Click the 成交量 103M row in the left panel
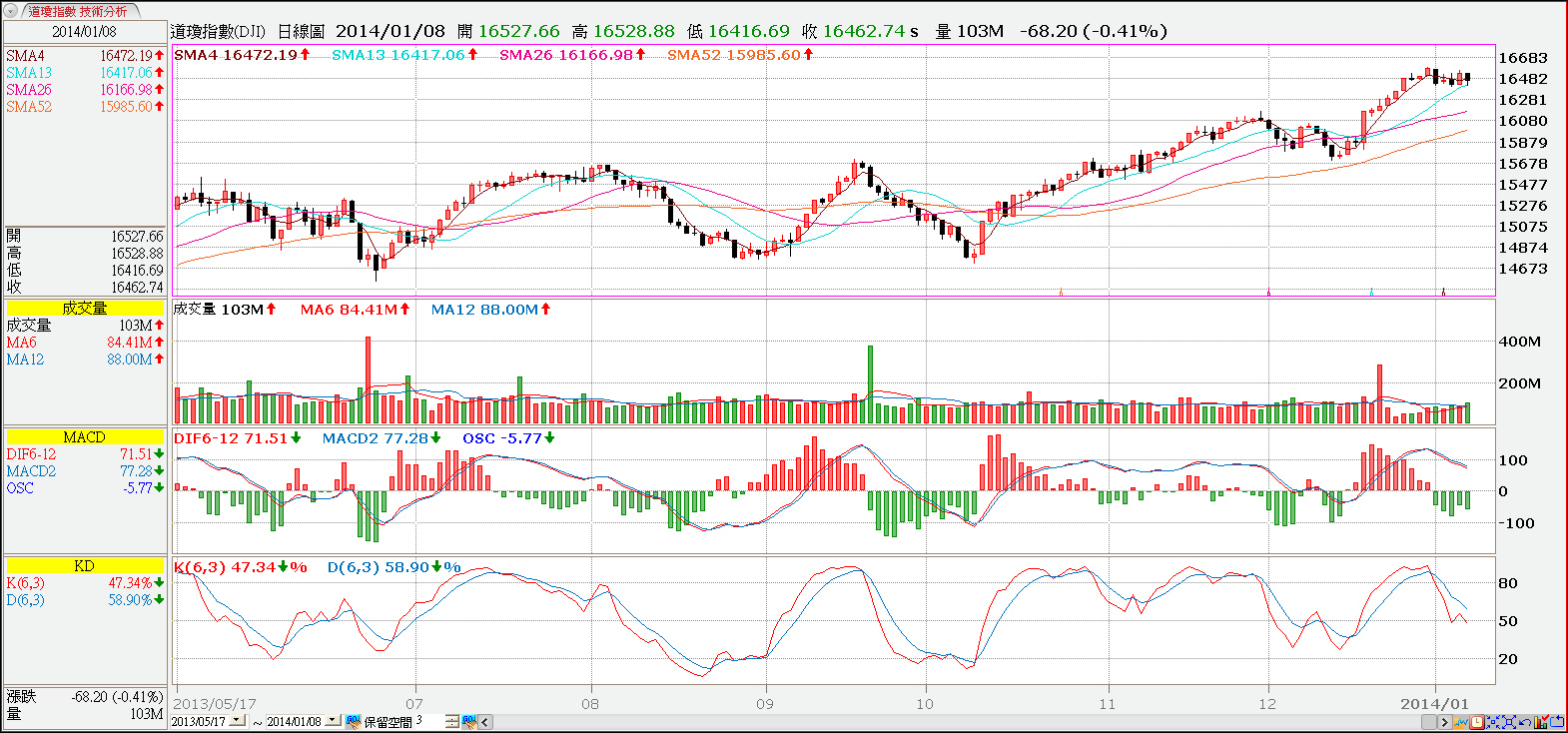1568x733 pixels. pos(85,326)
